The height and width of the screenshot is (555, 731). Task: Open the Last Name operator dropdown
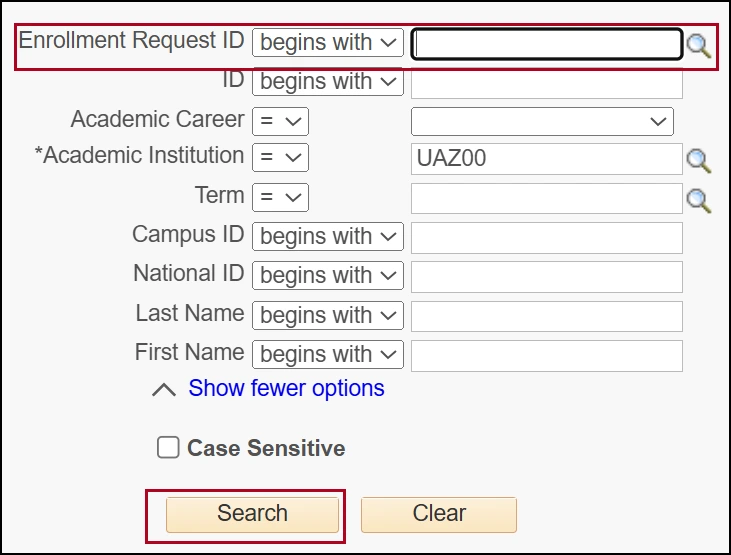coord(328,316)
